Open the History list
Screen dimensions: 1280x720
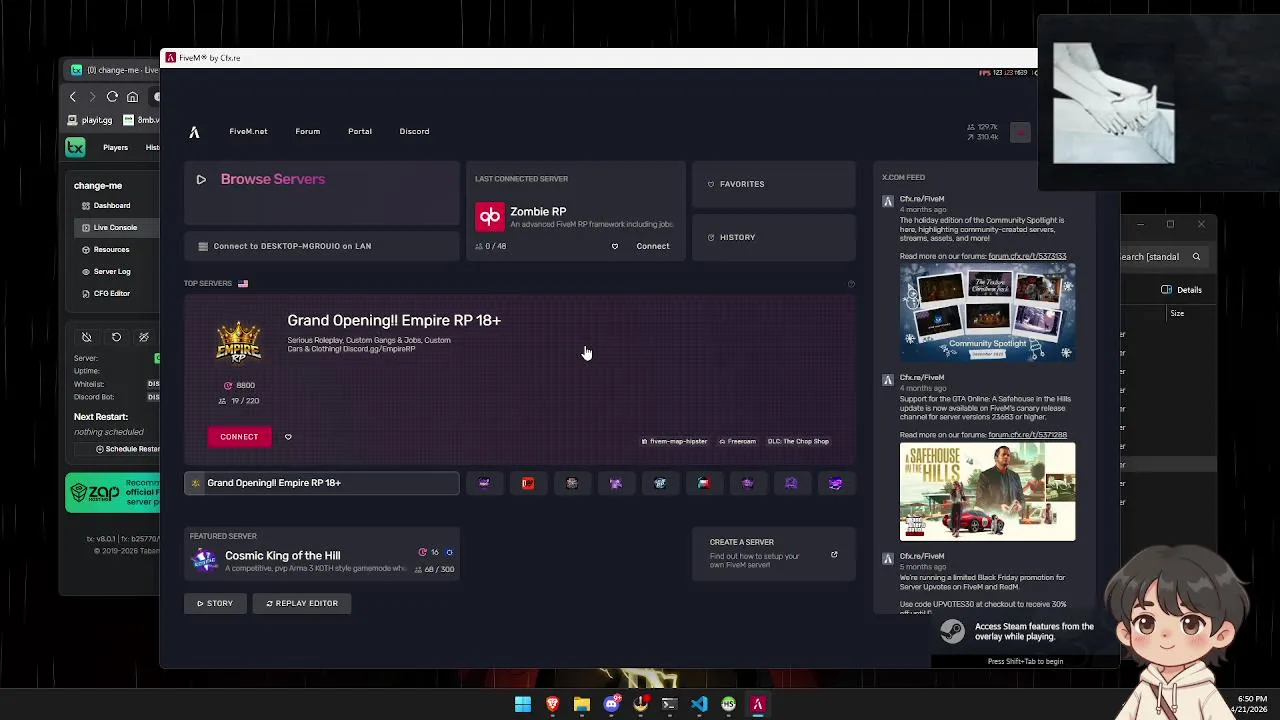774,237
